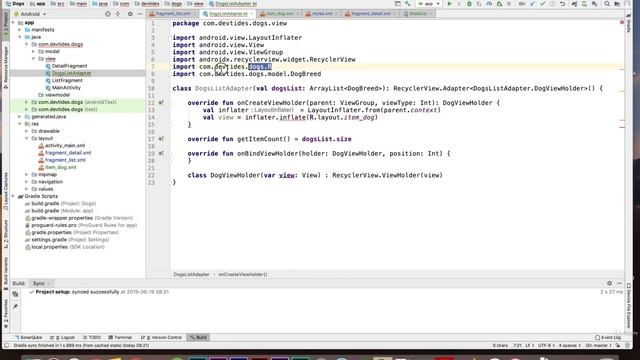This screenshot has width=640, height=360.
Task: Click the project panel gear settings icon
Action: pyautogui.click(x=130, y=14)
